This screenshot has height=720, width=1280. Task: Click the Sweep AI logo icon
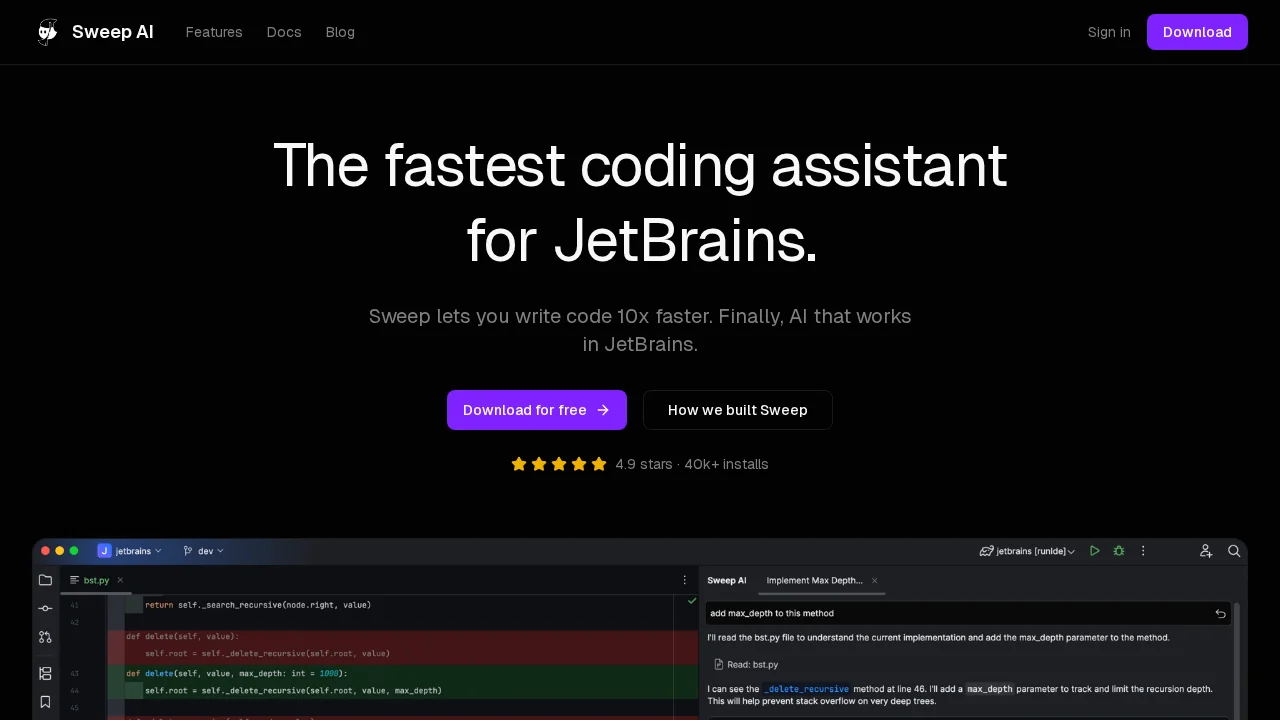click(x=48, y=32)
